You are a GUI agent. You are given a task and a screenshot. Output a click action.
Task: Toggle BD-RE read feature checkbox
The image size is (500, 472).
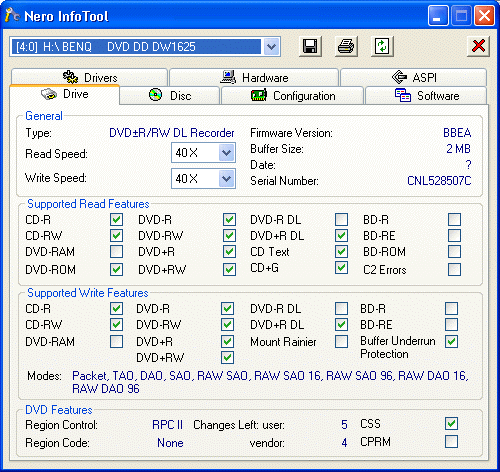[x=454, y=236]
